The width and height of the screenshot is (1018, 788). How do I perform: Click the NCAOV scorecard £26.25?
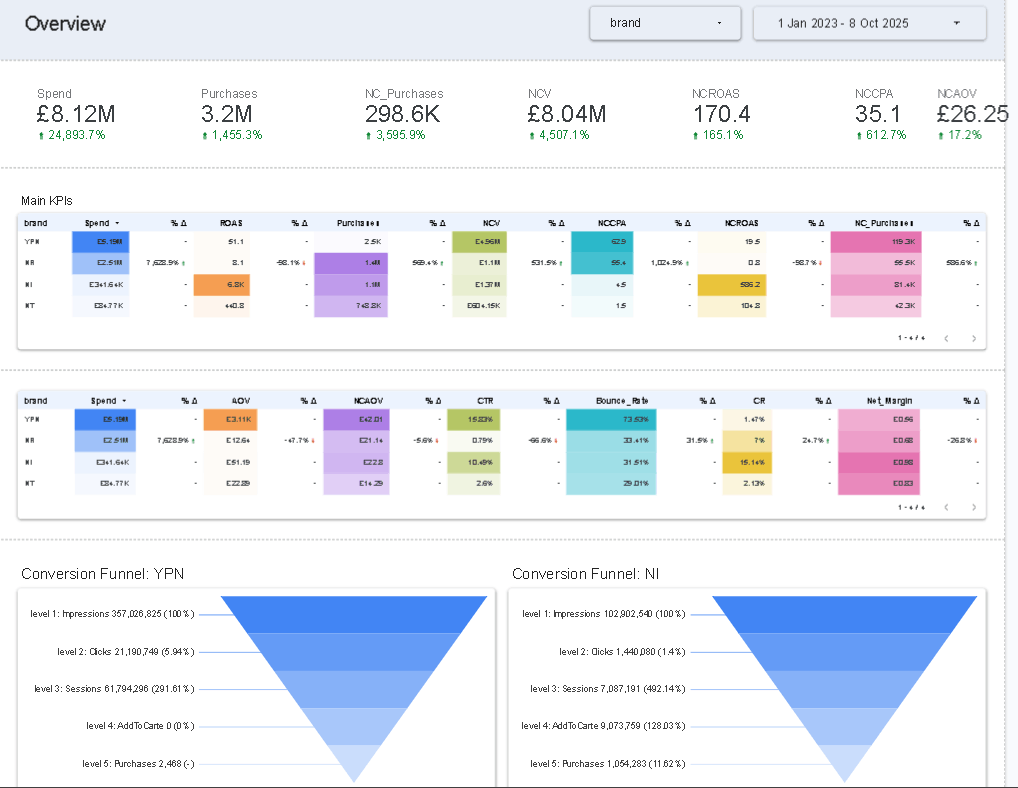coord(973,114)
